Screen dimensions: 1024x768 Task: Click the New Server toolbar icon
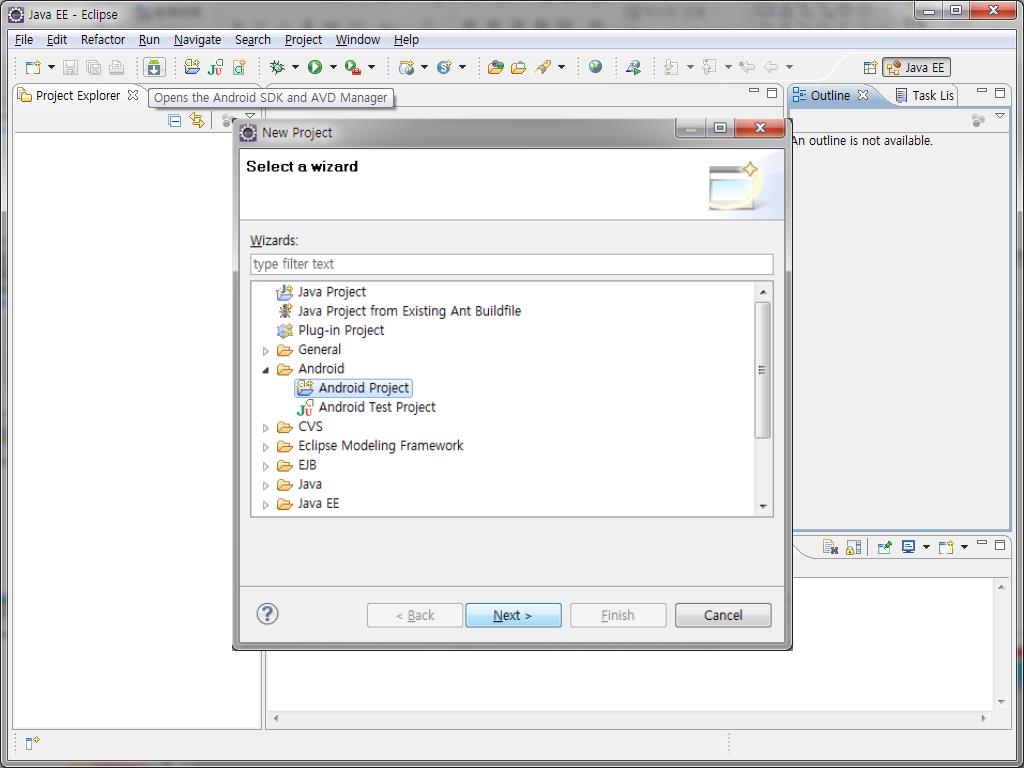406,67
